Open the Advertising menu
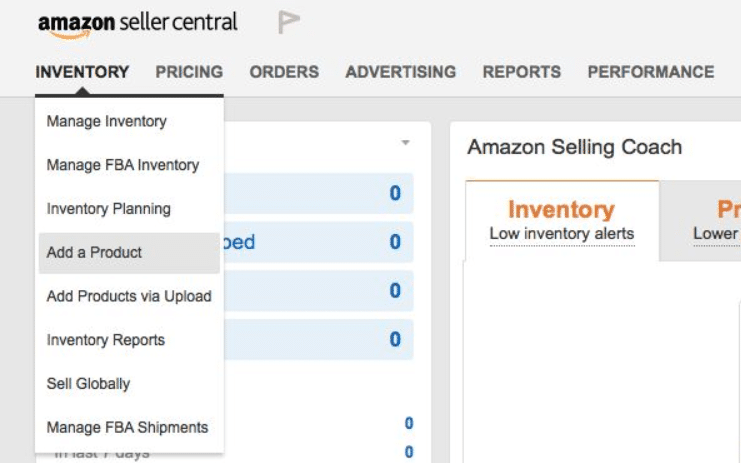Screen dimensions: 741x463 coord(401,72)
